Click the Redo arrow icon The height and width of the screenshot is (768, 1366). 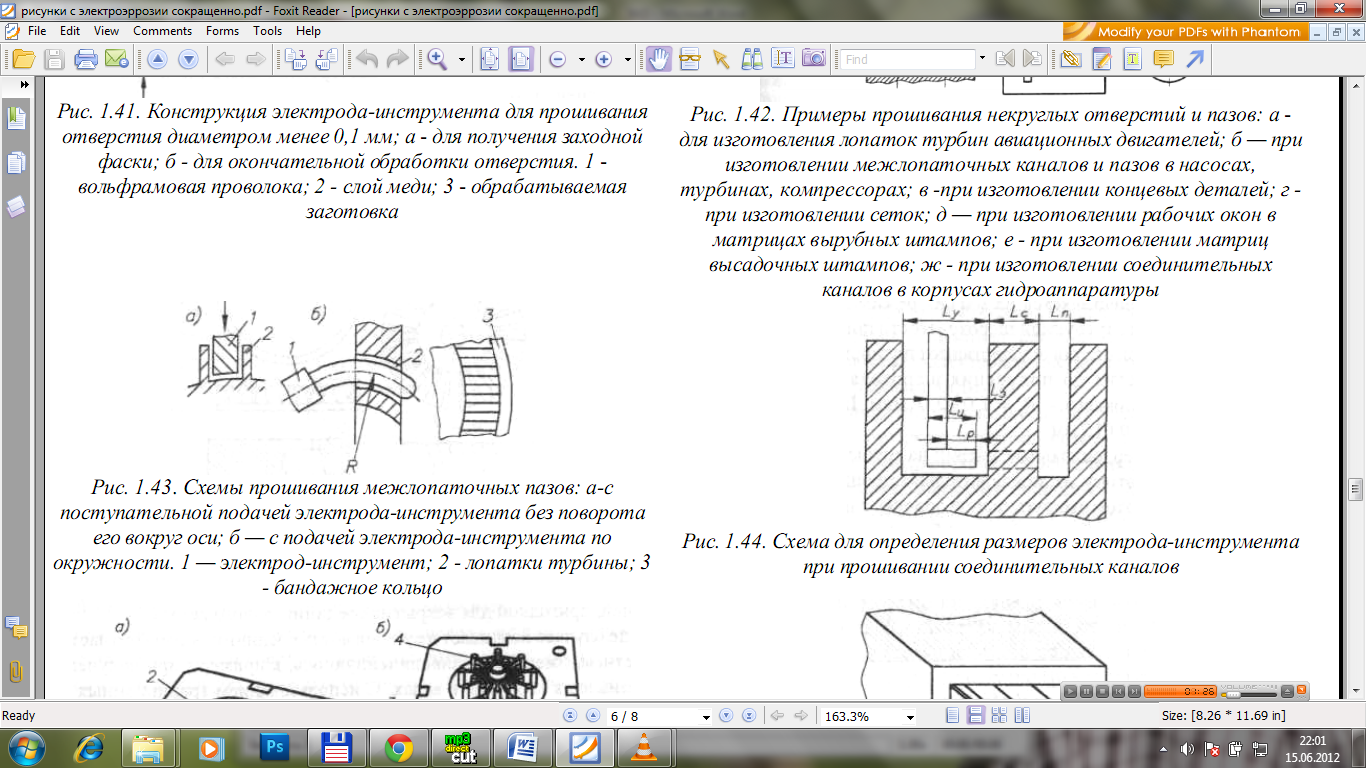tap(398, 60)
